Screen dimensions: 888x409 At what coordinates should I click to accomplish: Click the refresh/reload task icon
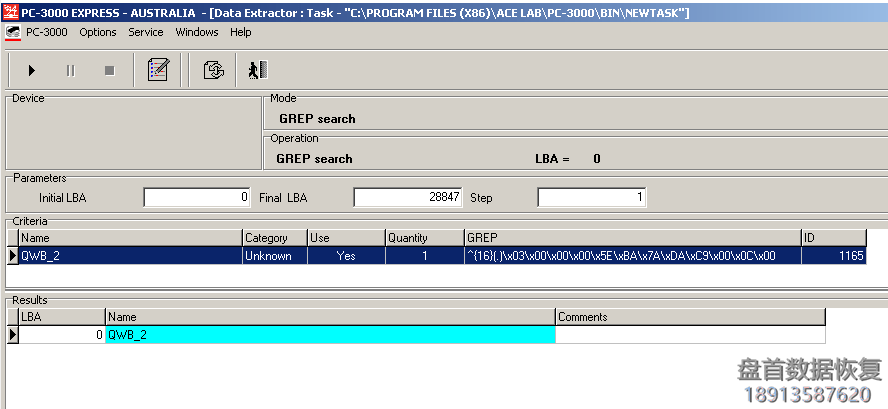click(213, 71)
